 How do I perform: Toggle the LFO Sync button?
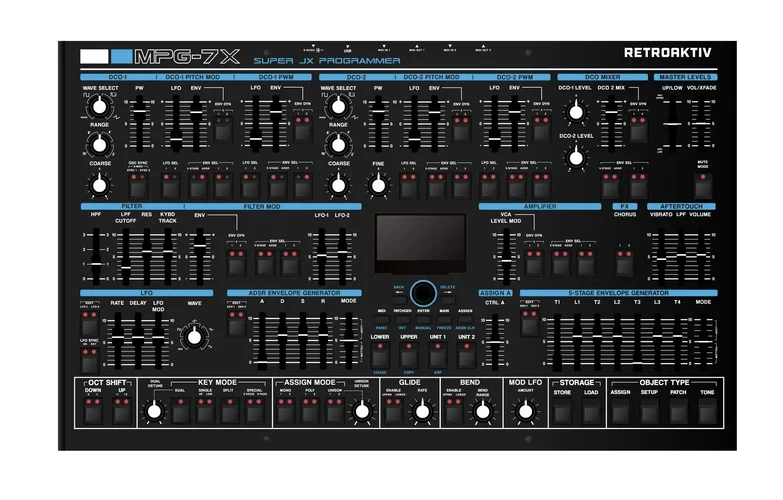click(90, 360)
